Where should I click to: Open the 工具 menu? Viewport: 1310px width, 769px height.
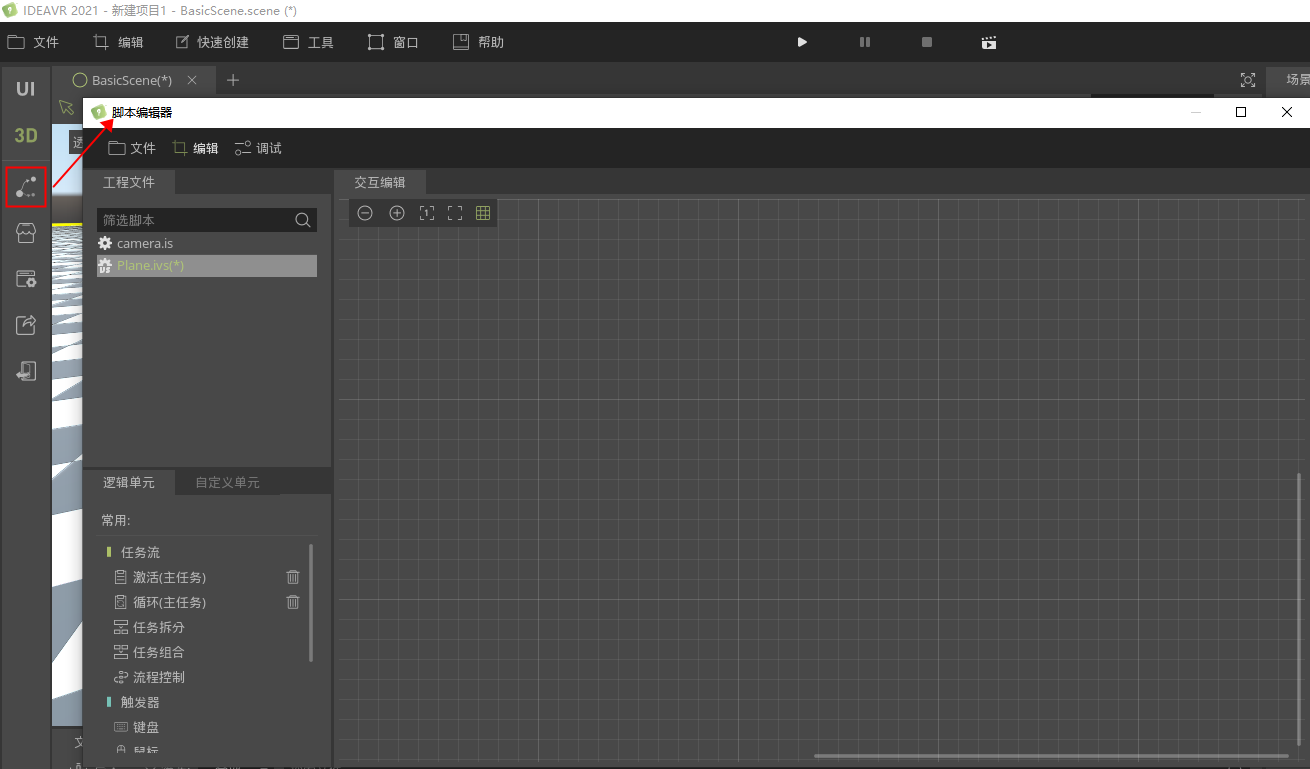(x=308, y=42)
